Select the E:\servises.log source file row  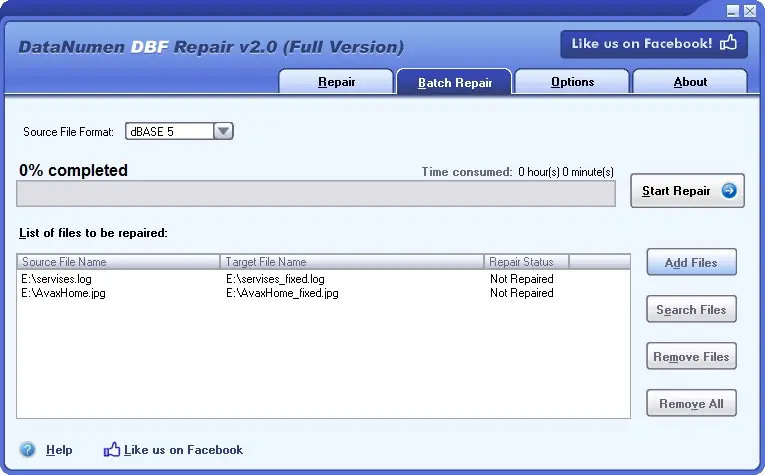(56, 279)
